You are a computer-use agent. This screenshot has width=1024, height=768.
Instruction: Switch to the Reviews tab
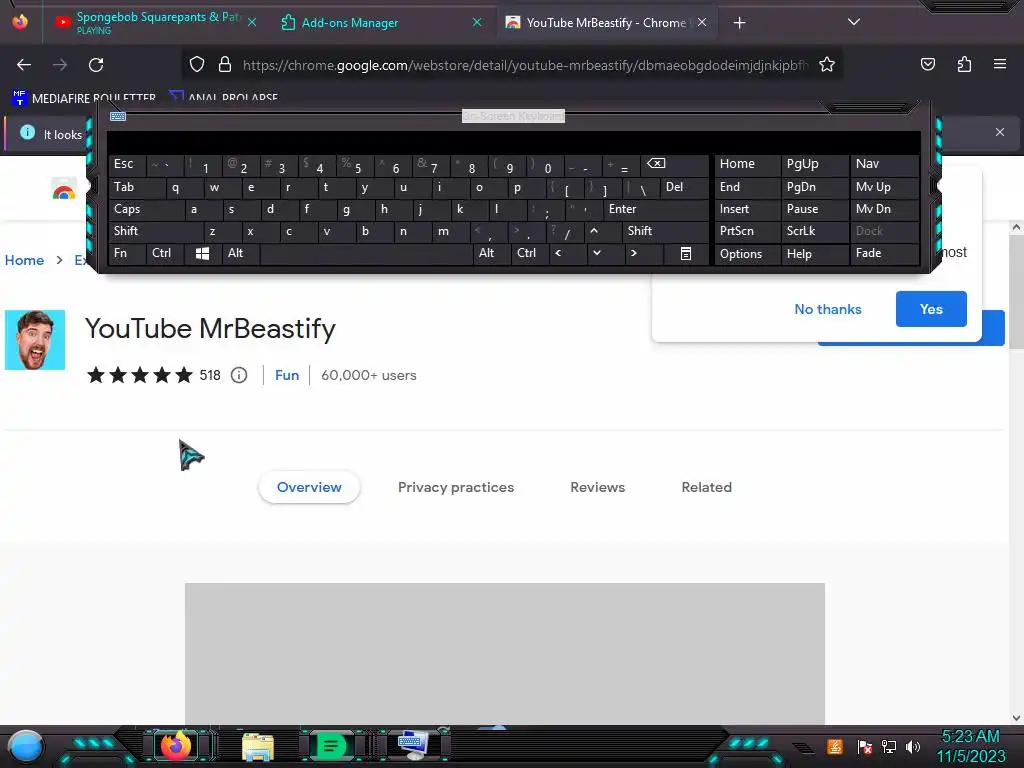click(x=598, y=487)
